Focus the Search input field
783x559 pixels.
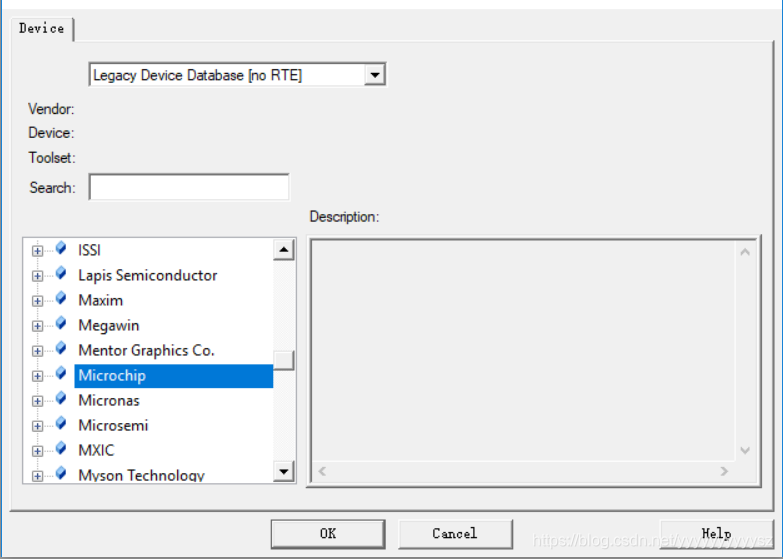189,187
